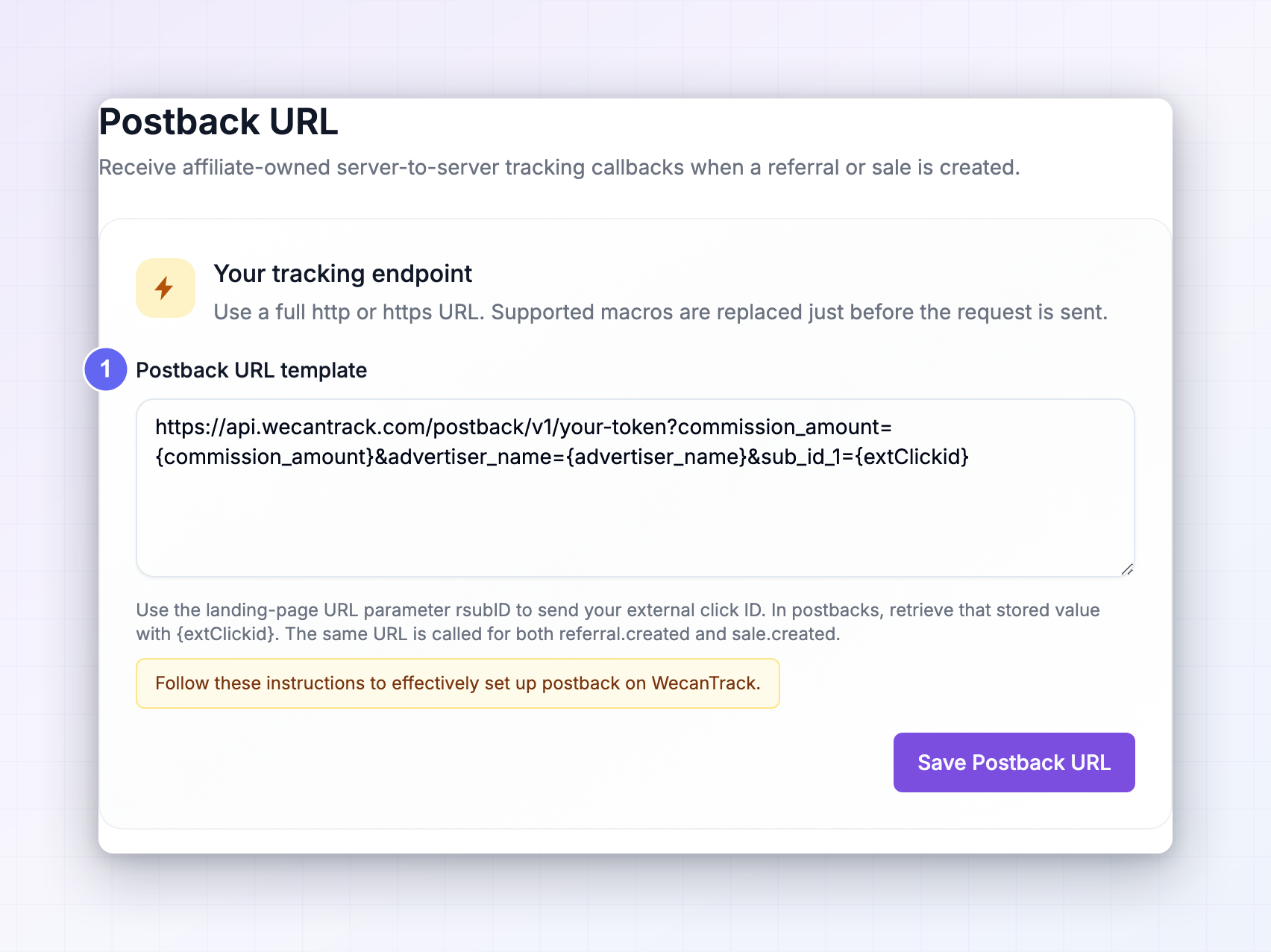Image resolution: width=1271 pixels, height=952 pixels.
Task: Click inside the Postback URL template textarea
Action: pyautogui.click(x=635, y=488)
